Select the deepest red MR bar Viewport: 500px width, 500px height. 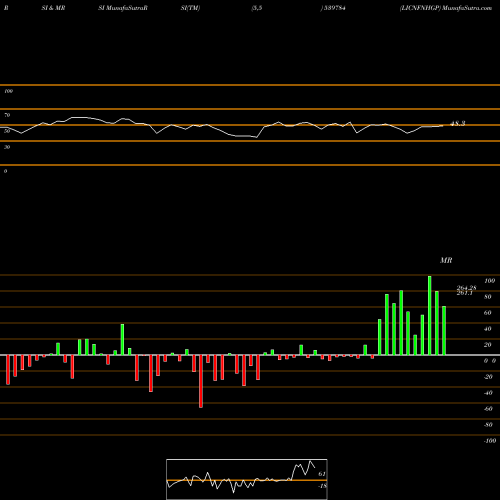point(201,381)
